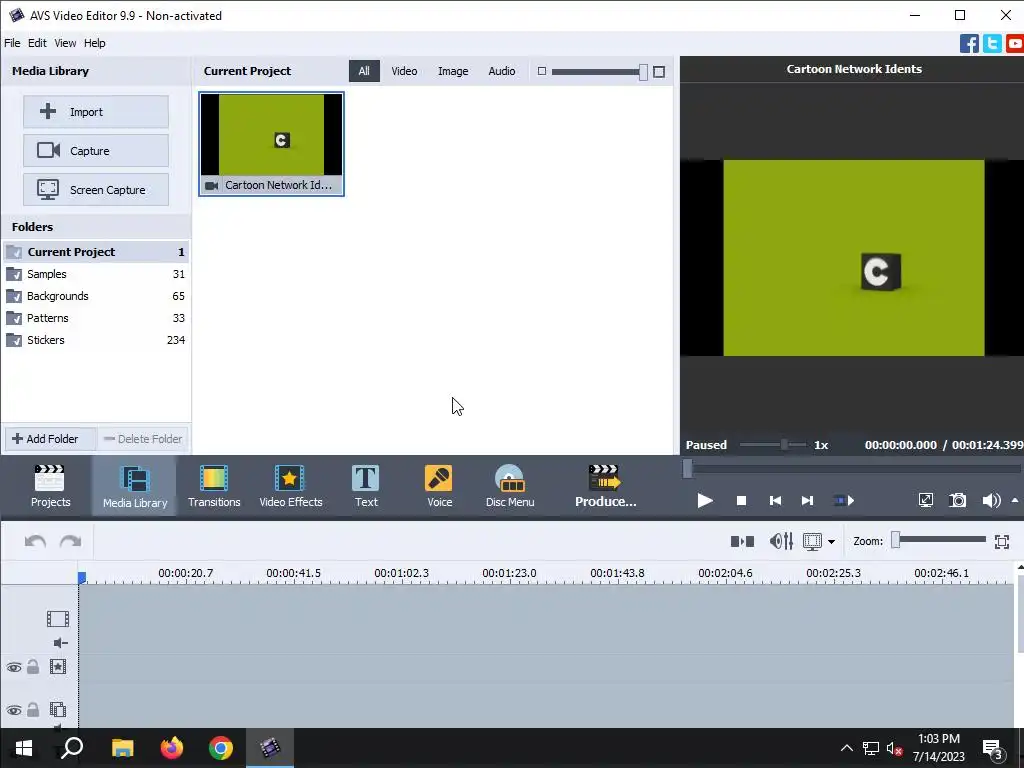
Task: Select the Stickers folder
Action: tap(96, 340)
